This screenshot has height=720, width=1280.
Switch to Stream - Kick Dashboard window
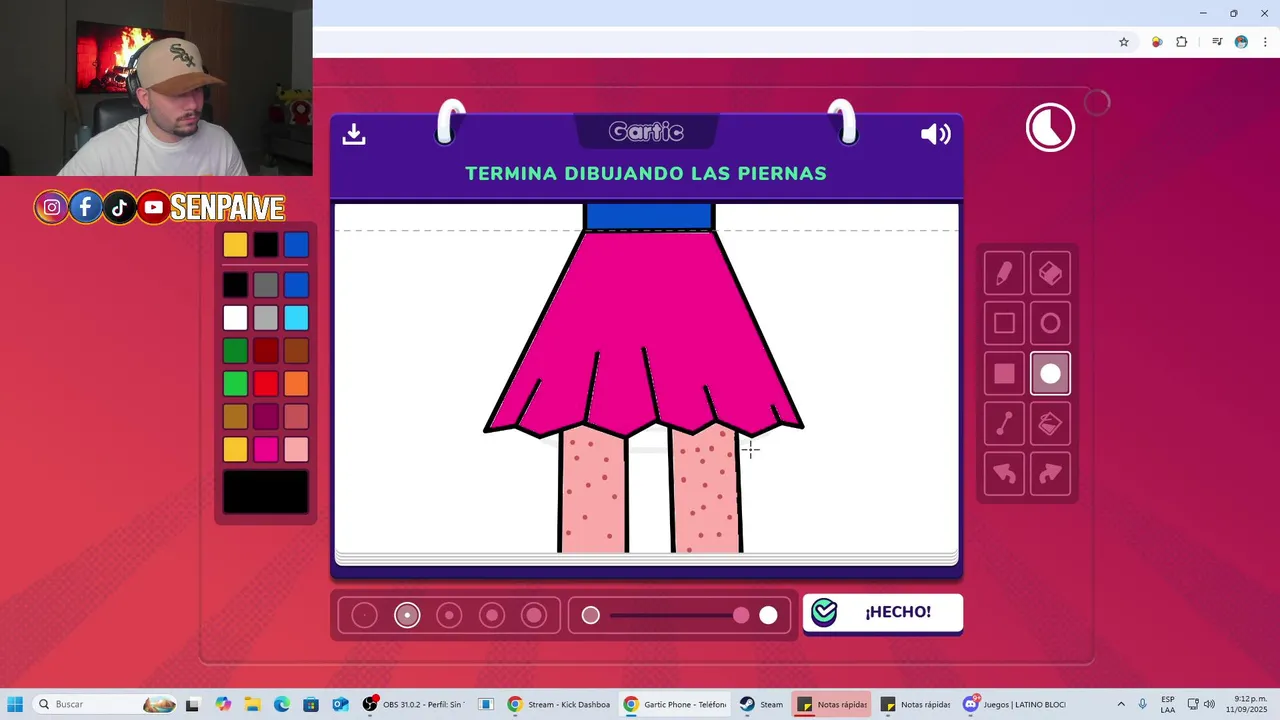tap(559, 704)
